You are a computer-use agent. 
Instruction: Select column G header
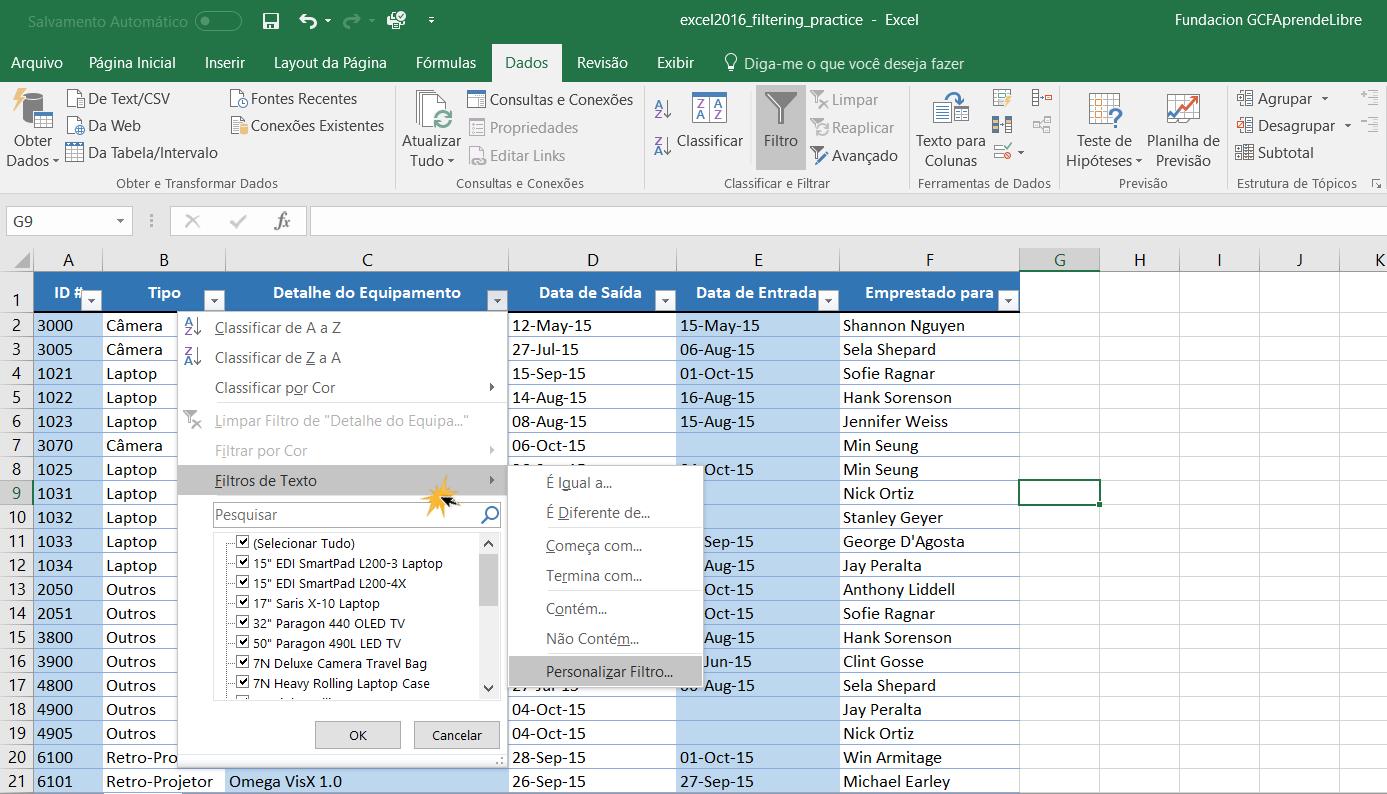click(1059, 260)
